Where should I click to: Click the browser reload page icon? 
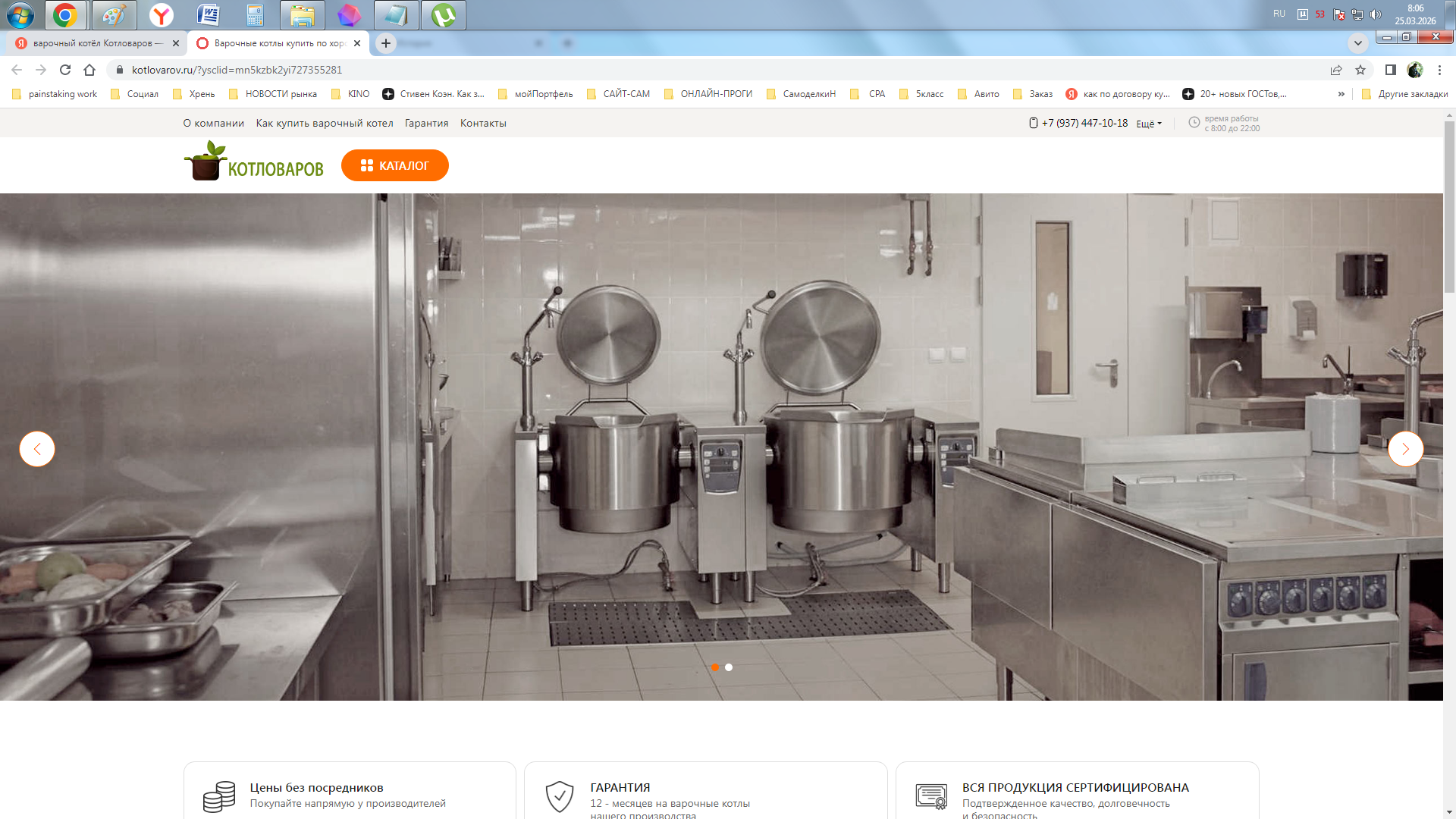point(65,70)
